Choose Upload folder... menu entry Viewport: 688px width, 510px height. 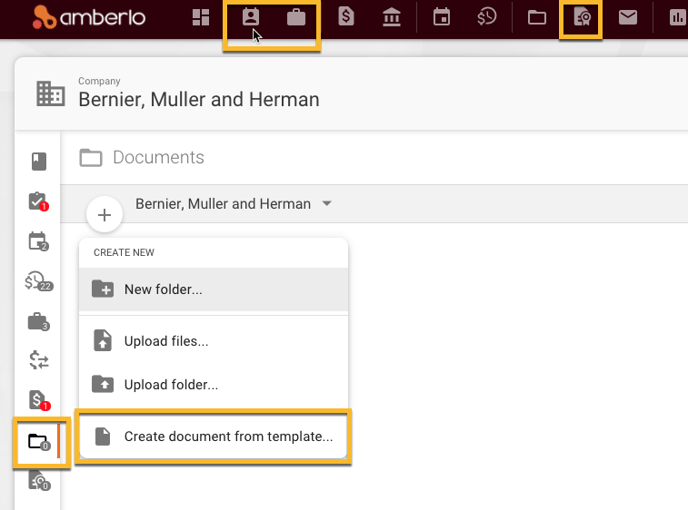pyautogui.click(x=213, y=384)
